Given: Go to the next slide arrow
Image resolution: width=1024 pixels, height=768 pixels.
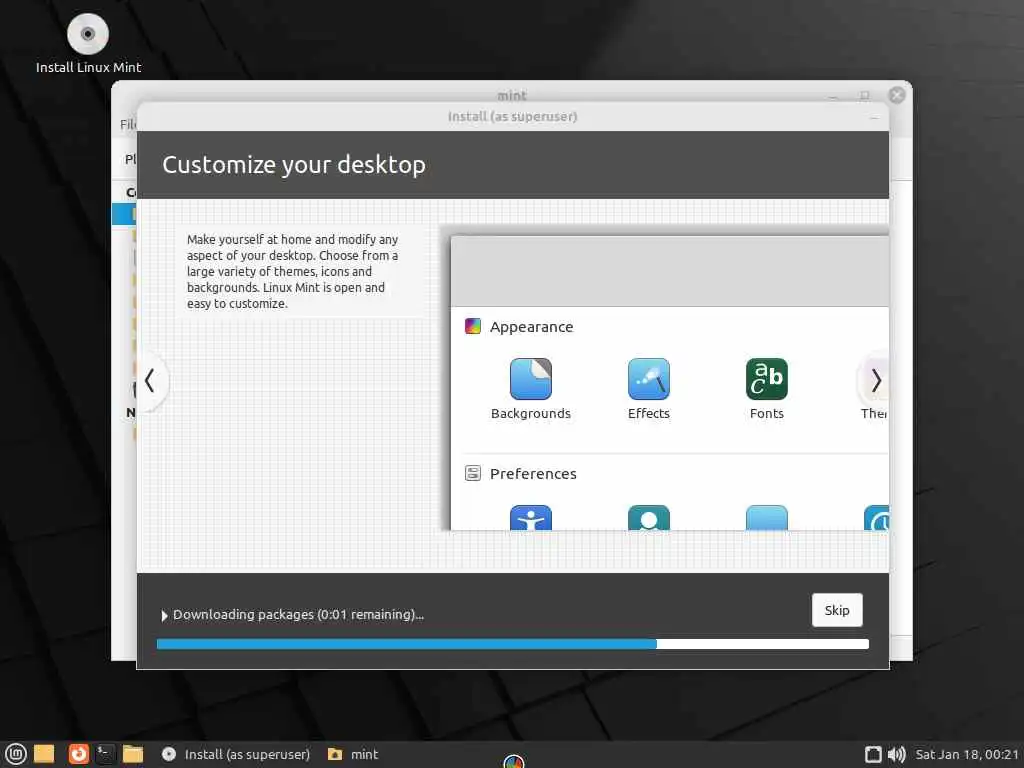Looking at the screenshot, I should click(x=876, y=380).
